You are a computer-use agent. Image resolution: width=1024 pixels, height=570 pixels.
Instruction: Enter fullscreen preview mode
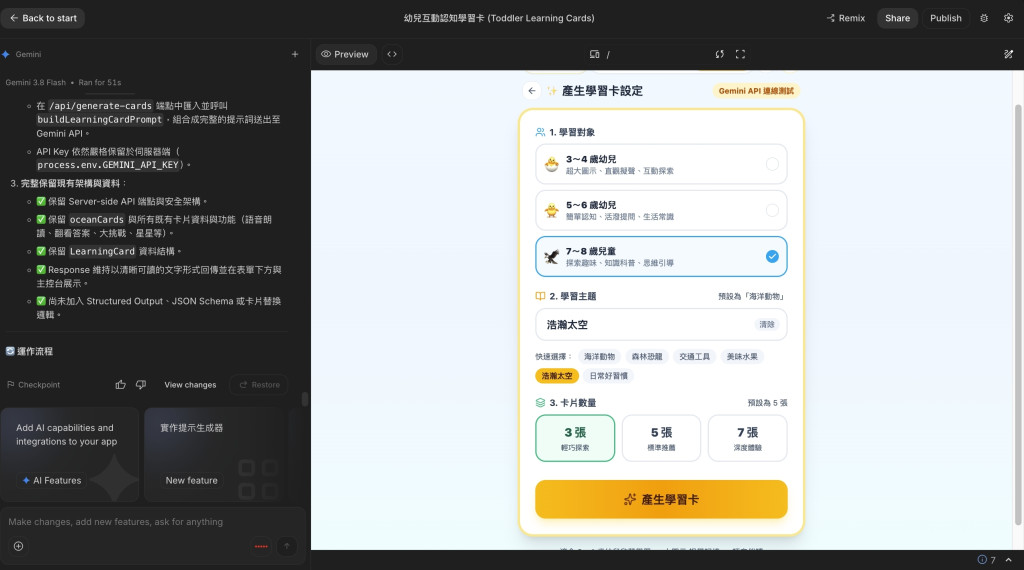(x=741, y=54)
